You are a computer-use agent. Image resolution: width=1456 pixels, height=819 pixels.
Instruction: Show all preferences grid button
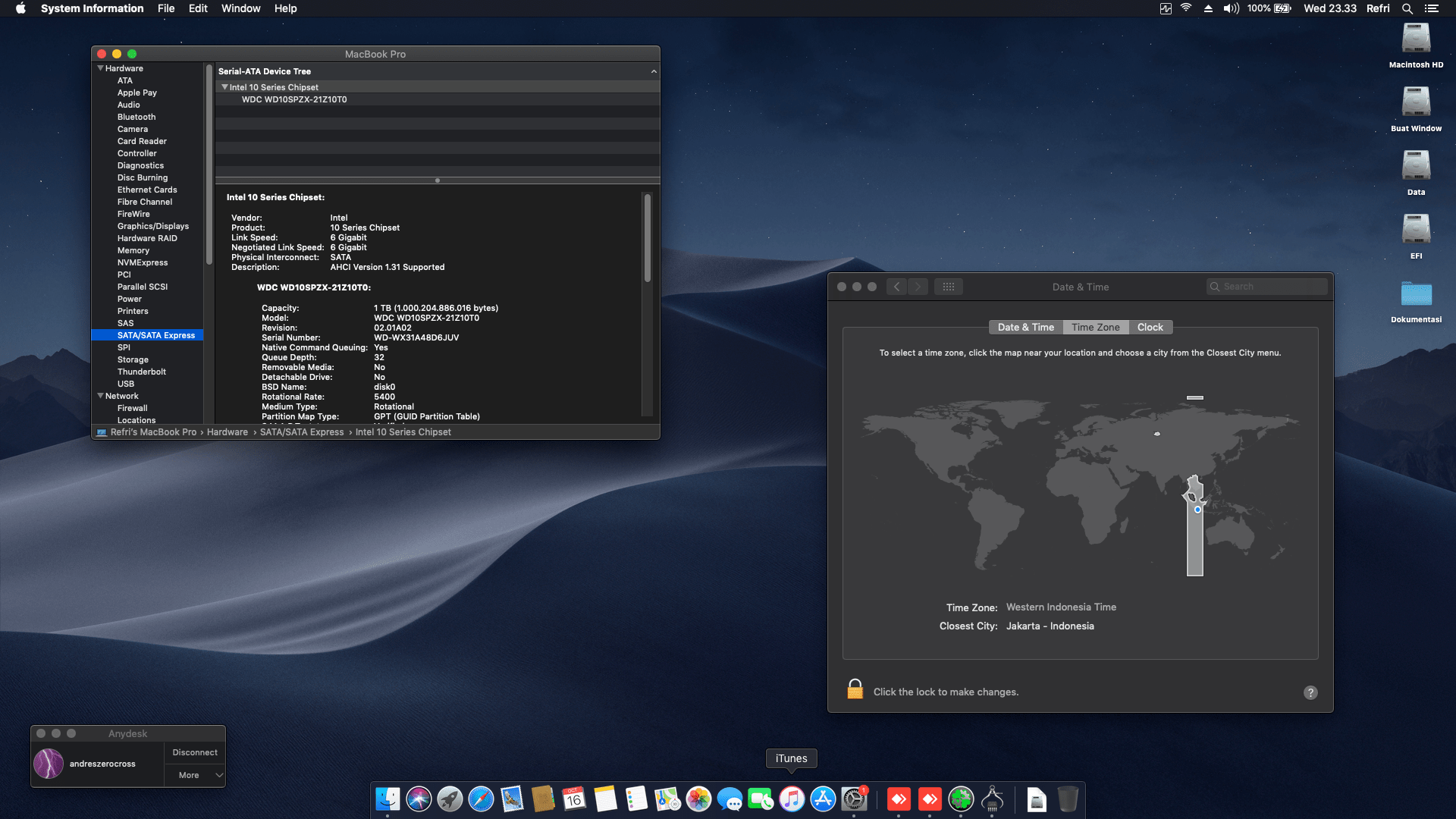(948, 287)
